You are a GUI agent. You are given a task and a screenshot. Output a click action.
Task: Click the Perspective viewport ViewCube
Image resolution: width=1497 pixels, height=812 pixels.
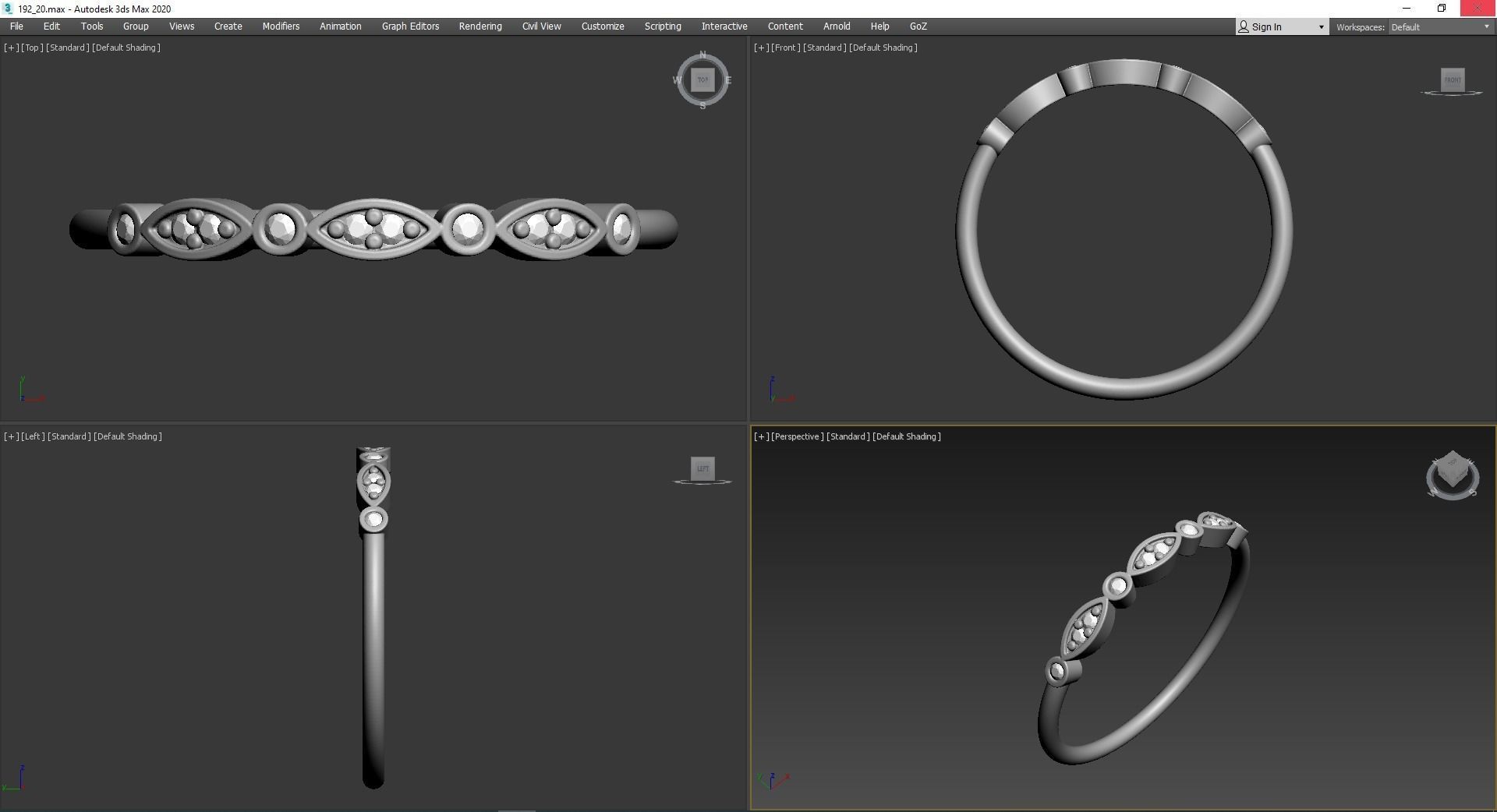click(x=1453, y=474)
